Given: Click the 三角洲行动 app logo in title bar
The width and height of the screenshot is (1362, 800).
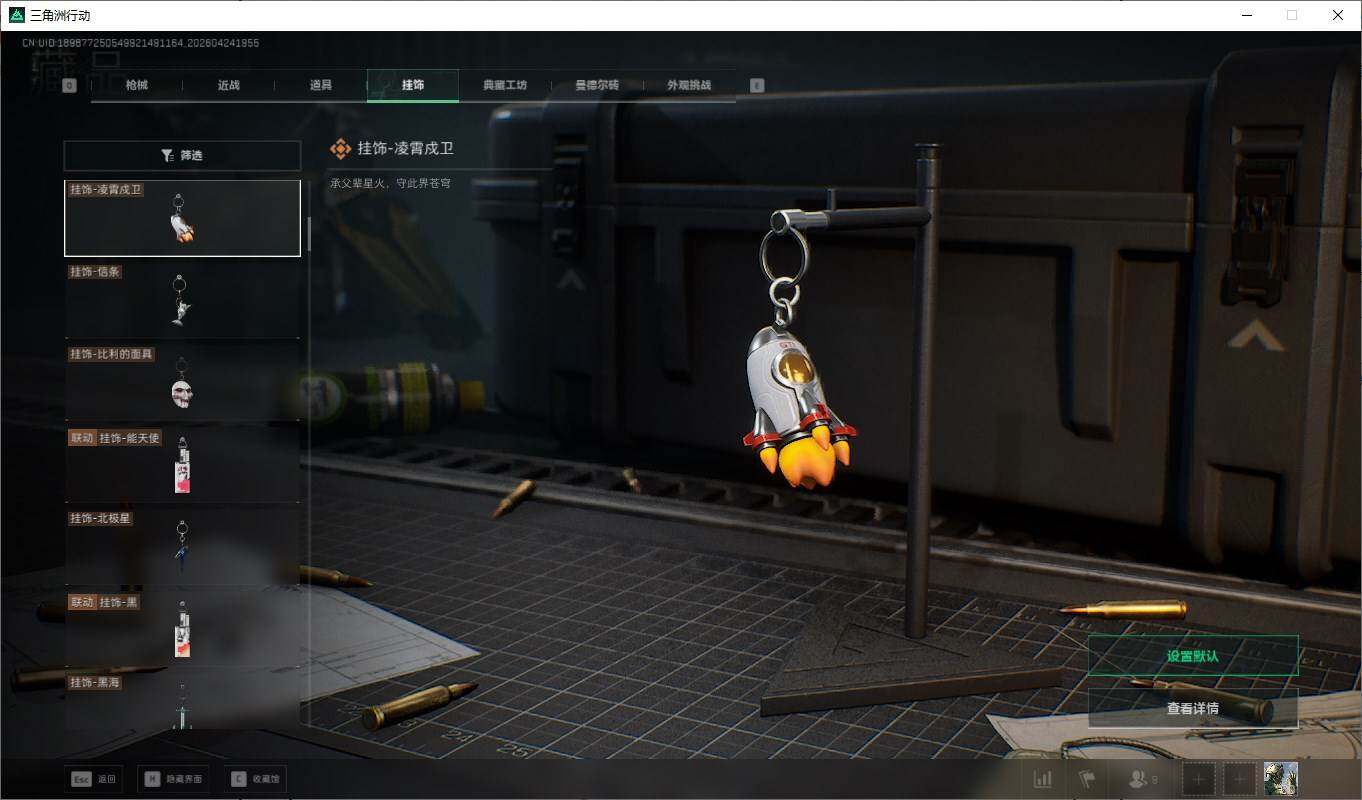Looking at the screenshot, I should tap(16, 15).
